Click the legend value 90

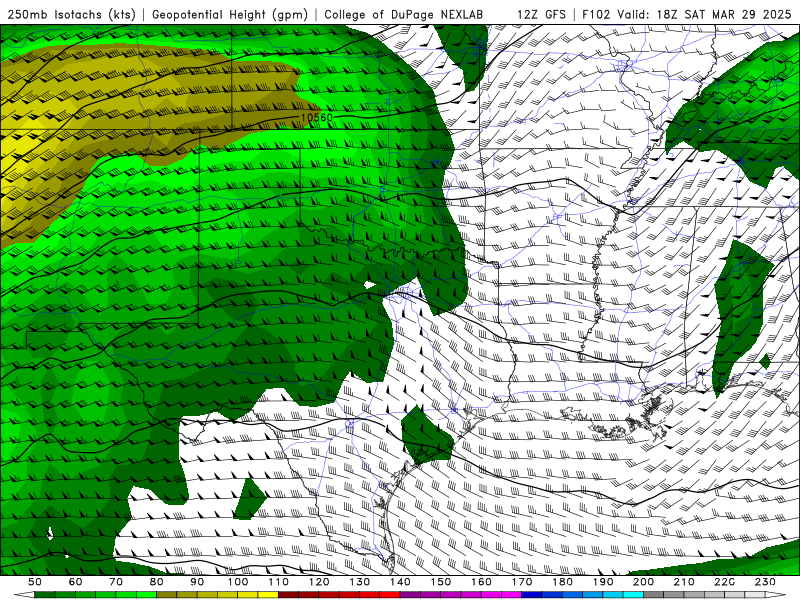point(197,582)
